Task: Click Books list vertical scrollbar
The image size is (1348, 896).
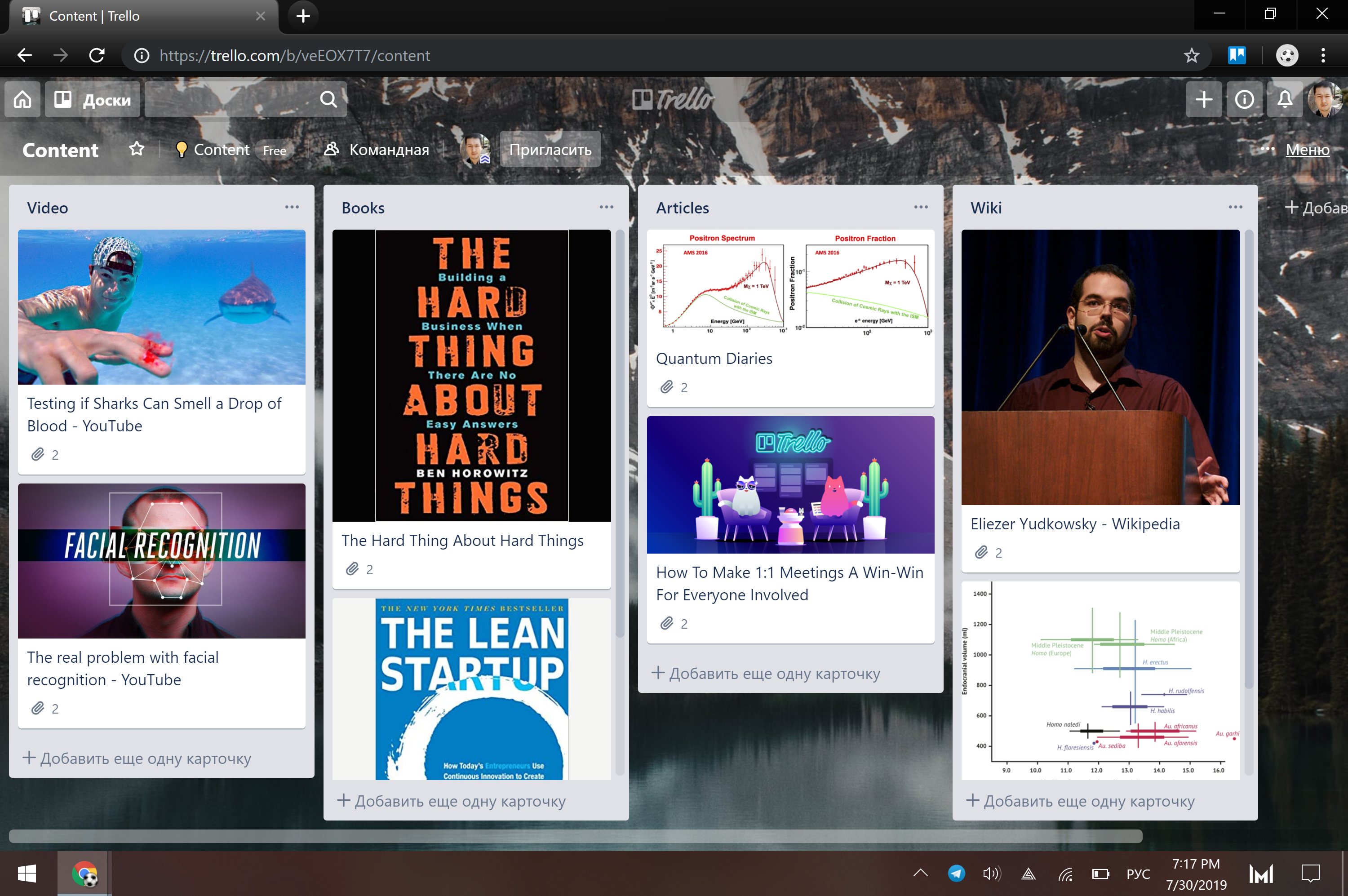Action: click(620, 434)
